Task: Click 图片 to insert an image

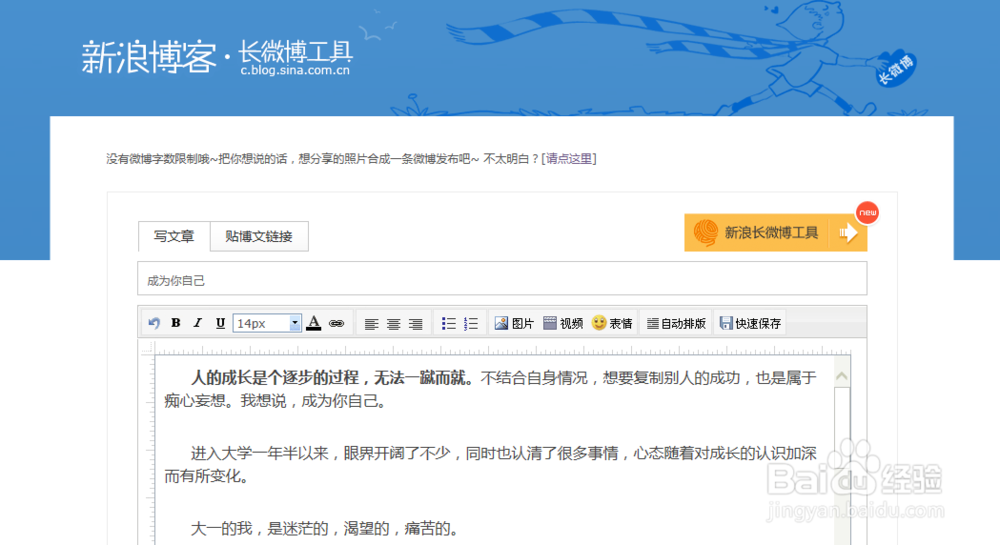Action: coord(514,324)
